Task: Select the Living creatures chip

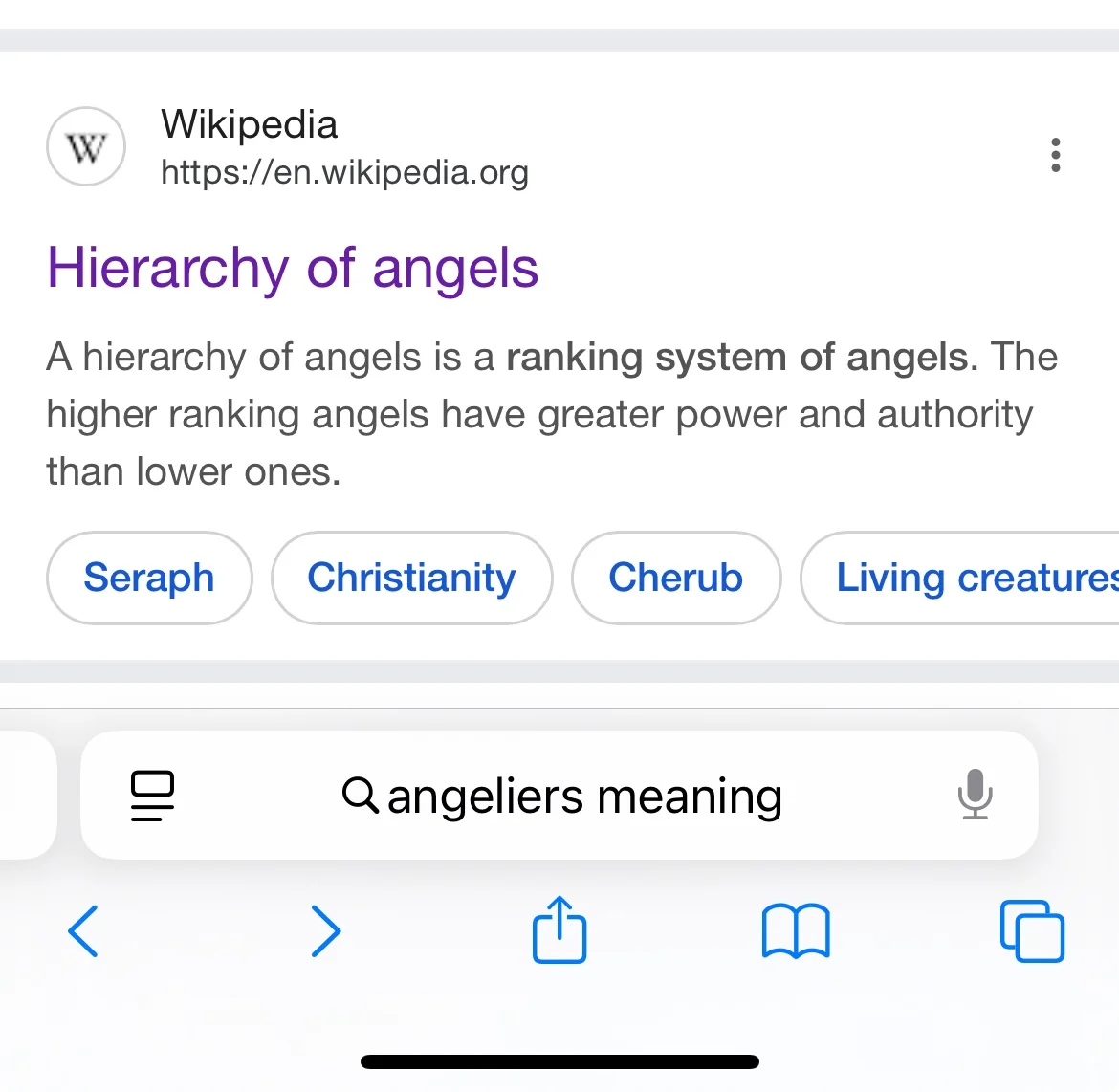Action: [966, 578]
